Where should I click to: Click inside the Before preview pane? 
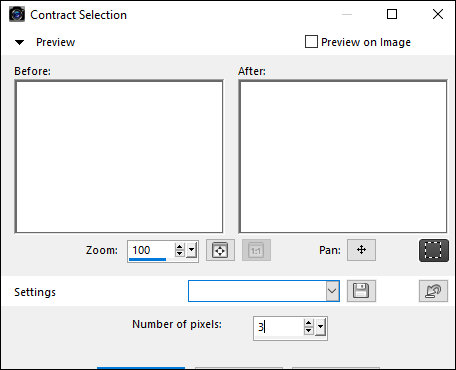click(x=119, y=157)
